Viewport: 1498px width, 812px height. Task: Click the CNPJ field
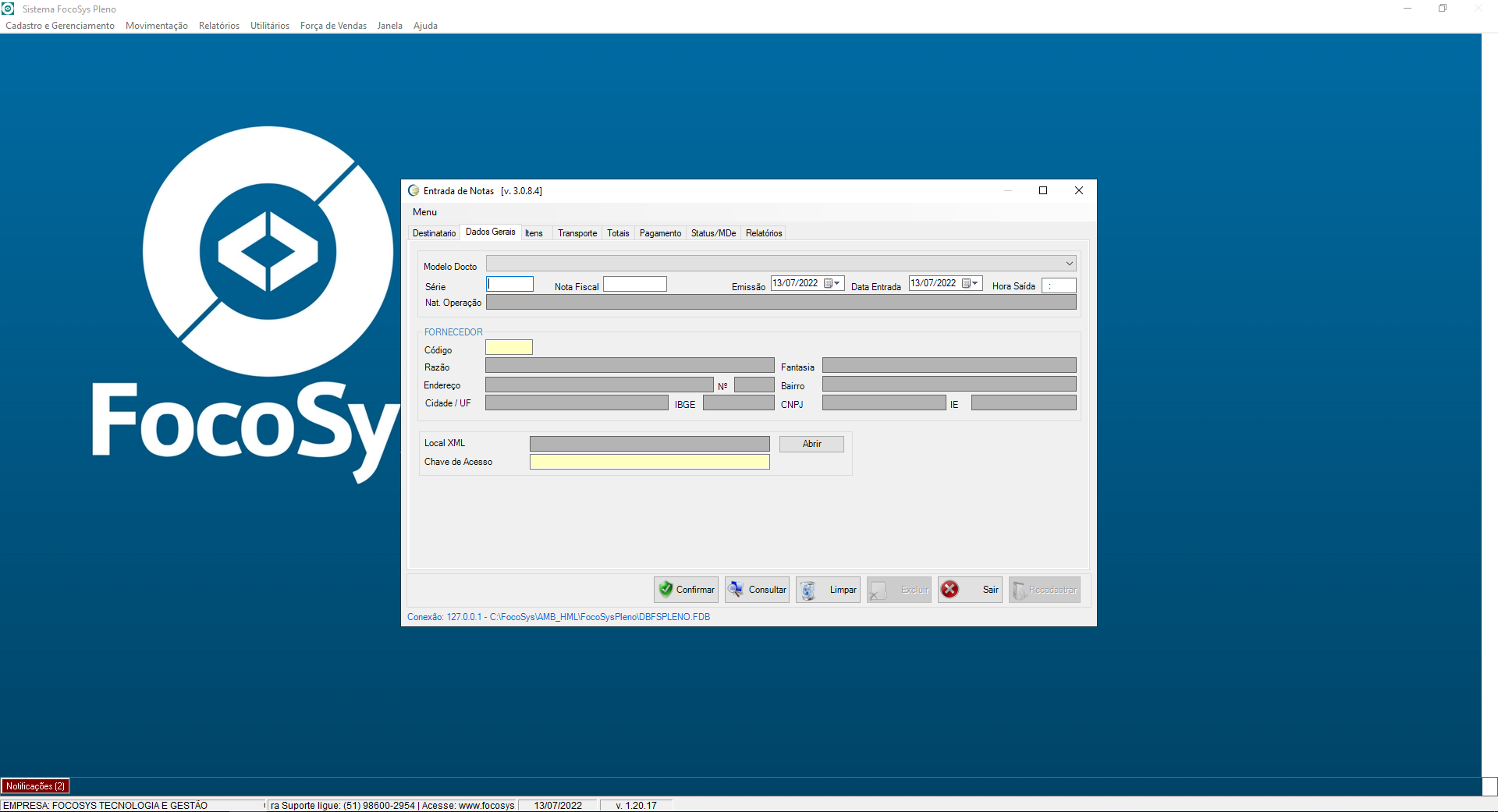884,402
